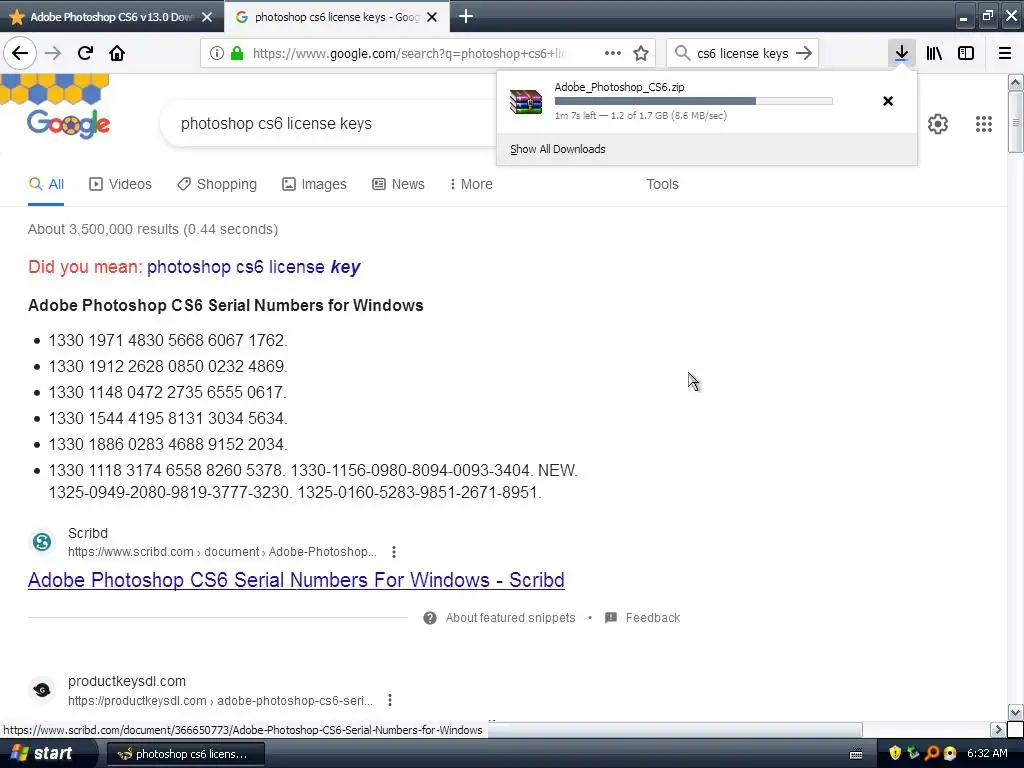1024x768 pixels.
Task: Open Adobe Photoshop CS6 Serial Numbers Scribd link
Action: pyautogui.click(x=296, y=580)
